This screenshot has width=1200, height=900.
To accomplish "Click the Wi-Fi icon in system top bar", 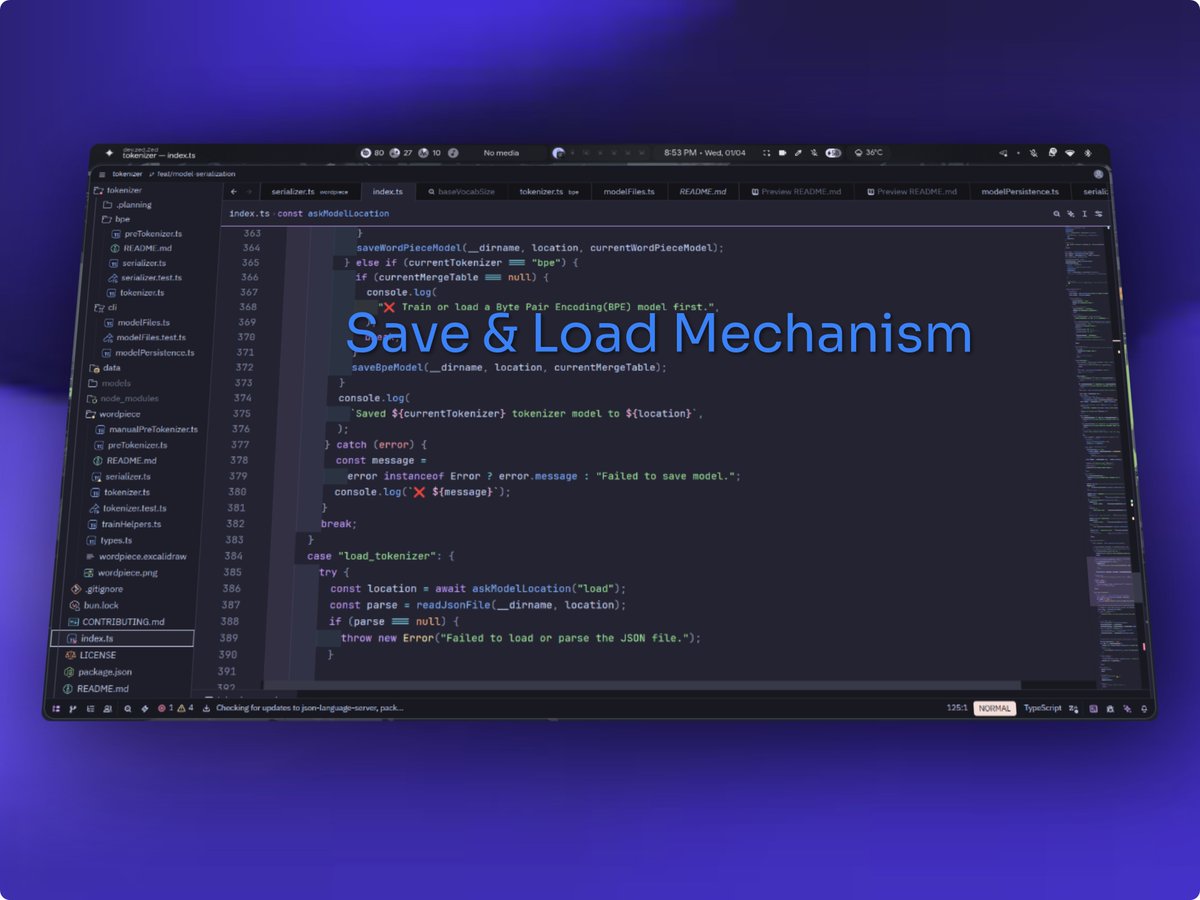I will click(1069, 153).
